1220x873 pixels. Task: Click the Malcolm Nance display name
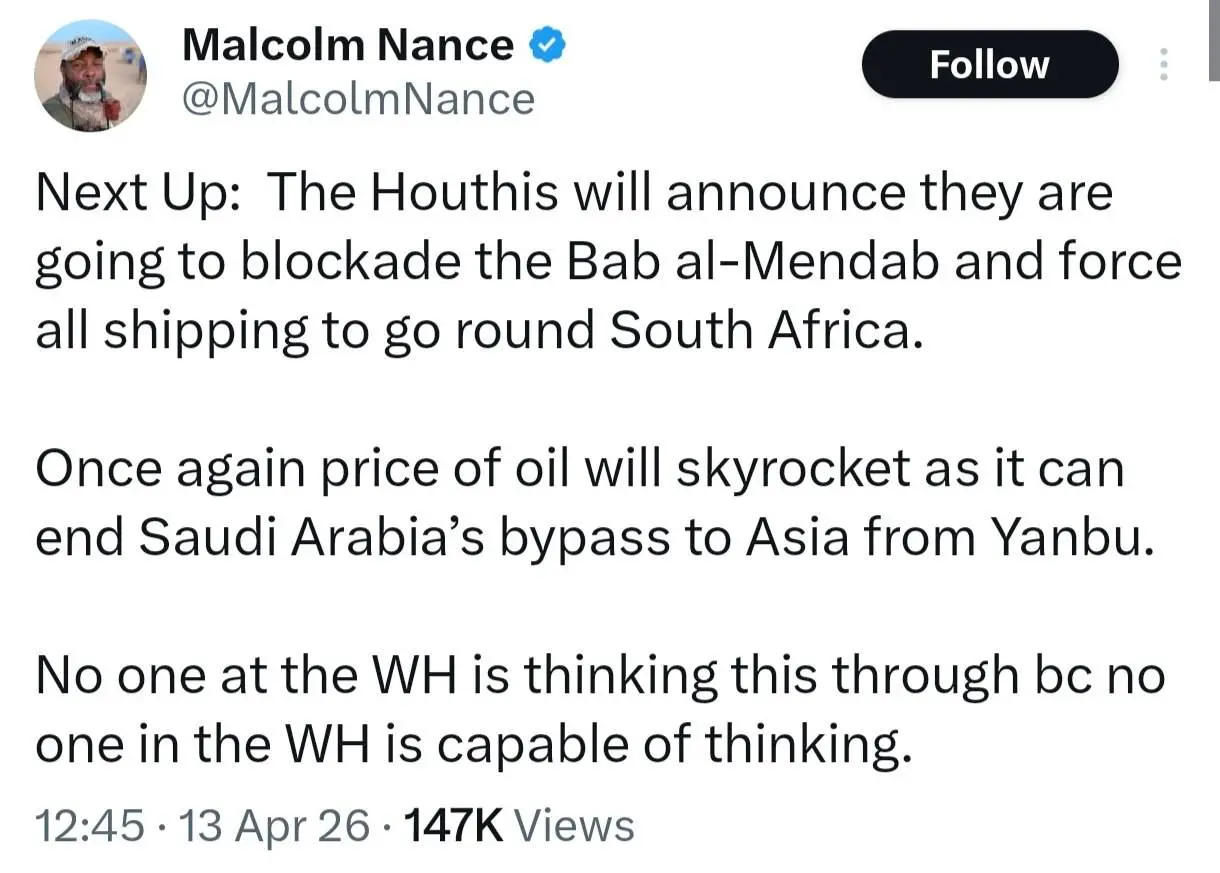pos(348,45)
